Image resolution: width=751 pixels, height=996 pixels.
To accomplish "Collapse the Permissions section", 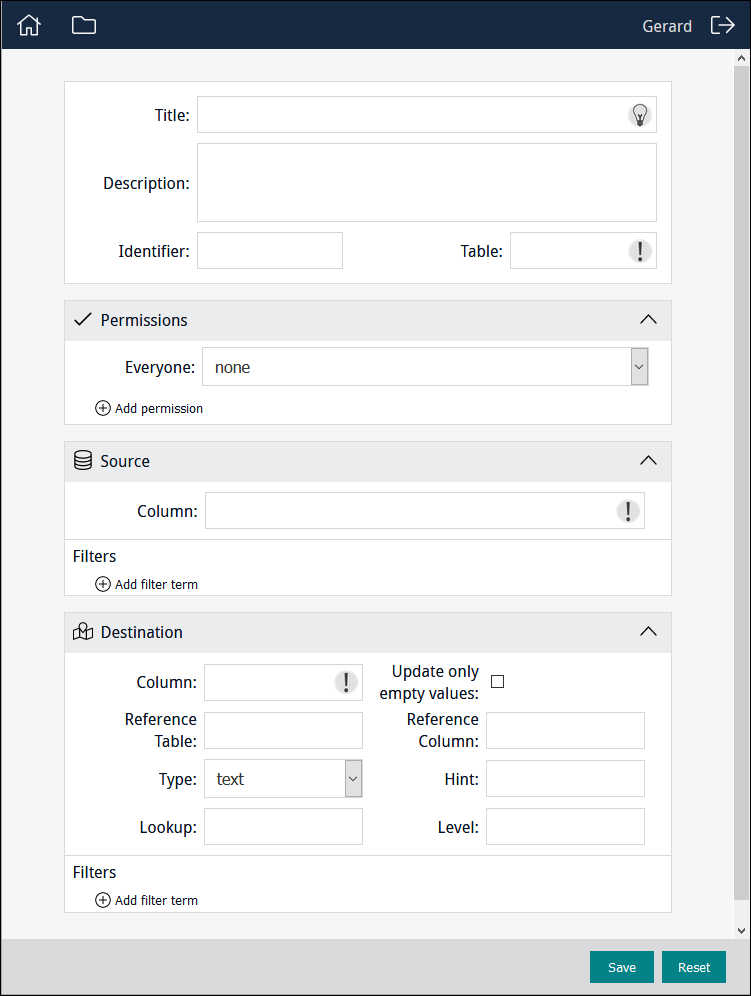I will point(648,320).
